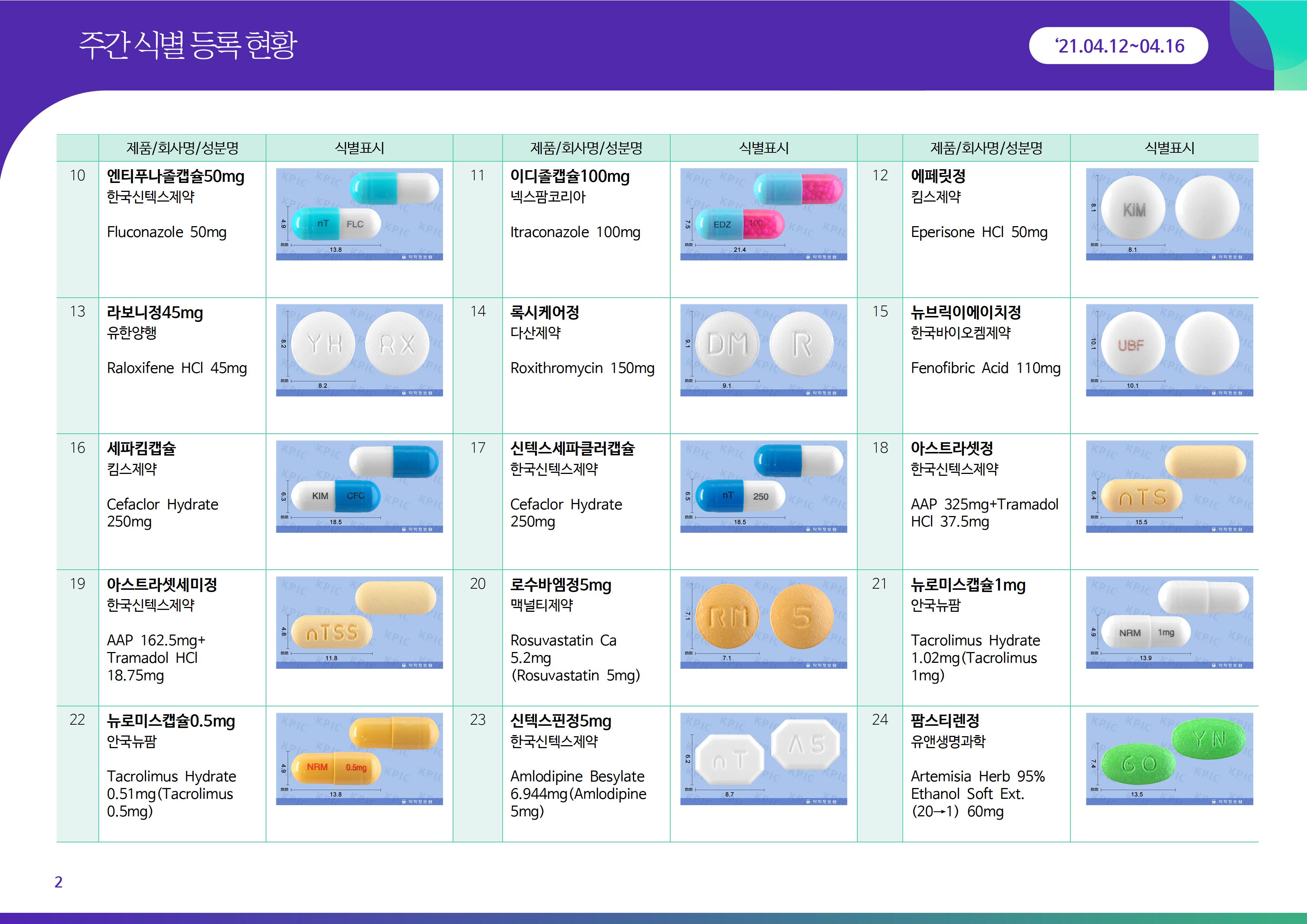Open the 로수바엠정5mg orange tablet image
Image resolution: width=1307 pixels, height=924 pixels.
(x=763, y=622)
